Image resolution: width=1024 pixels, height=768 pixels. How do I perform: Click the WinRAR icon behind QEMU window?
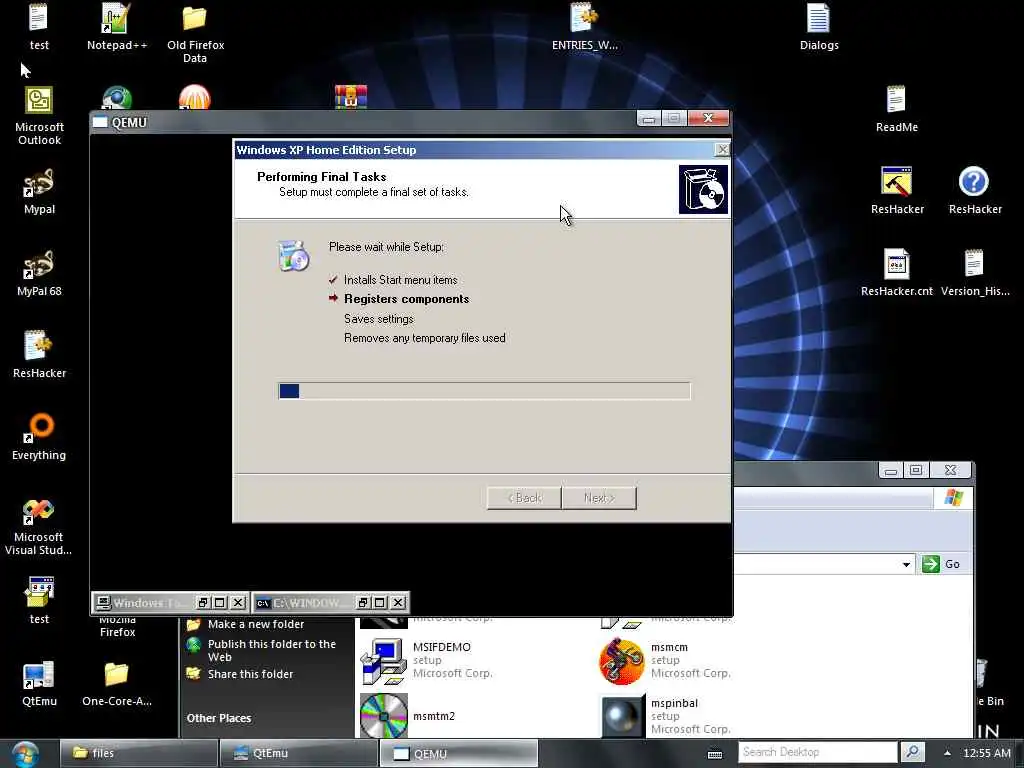351,97
